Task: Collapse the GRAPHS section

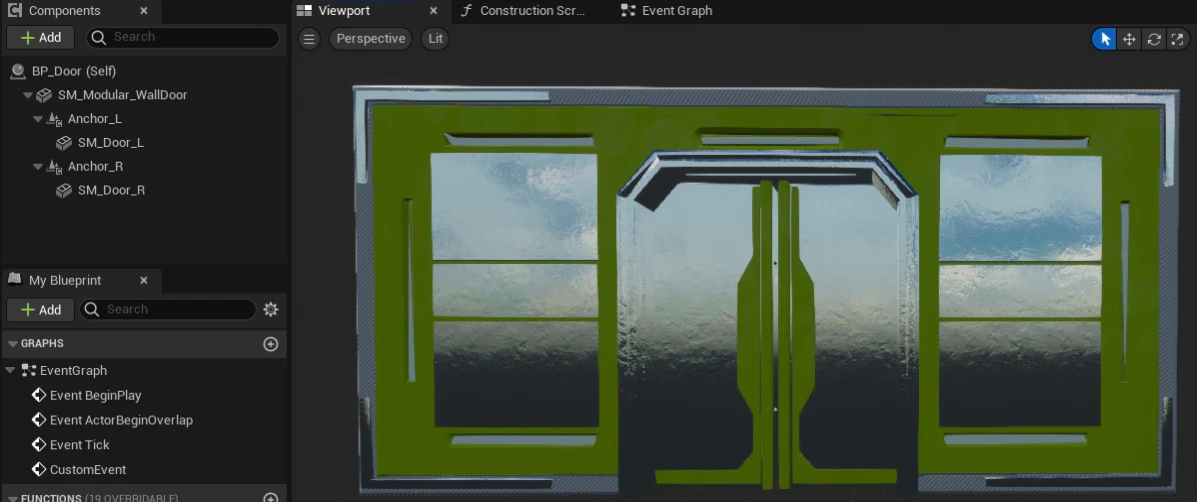Action: [x=12, y=344]
